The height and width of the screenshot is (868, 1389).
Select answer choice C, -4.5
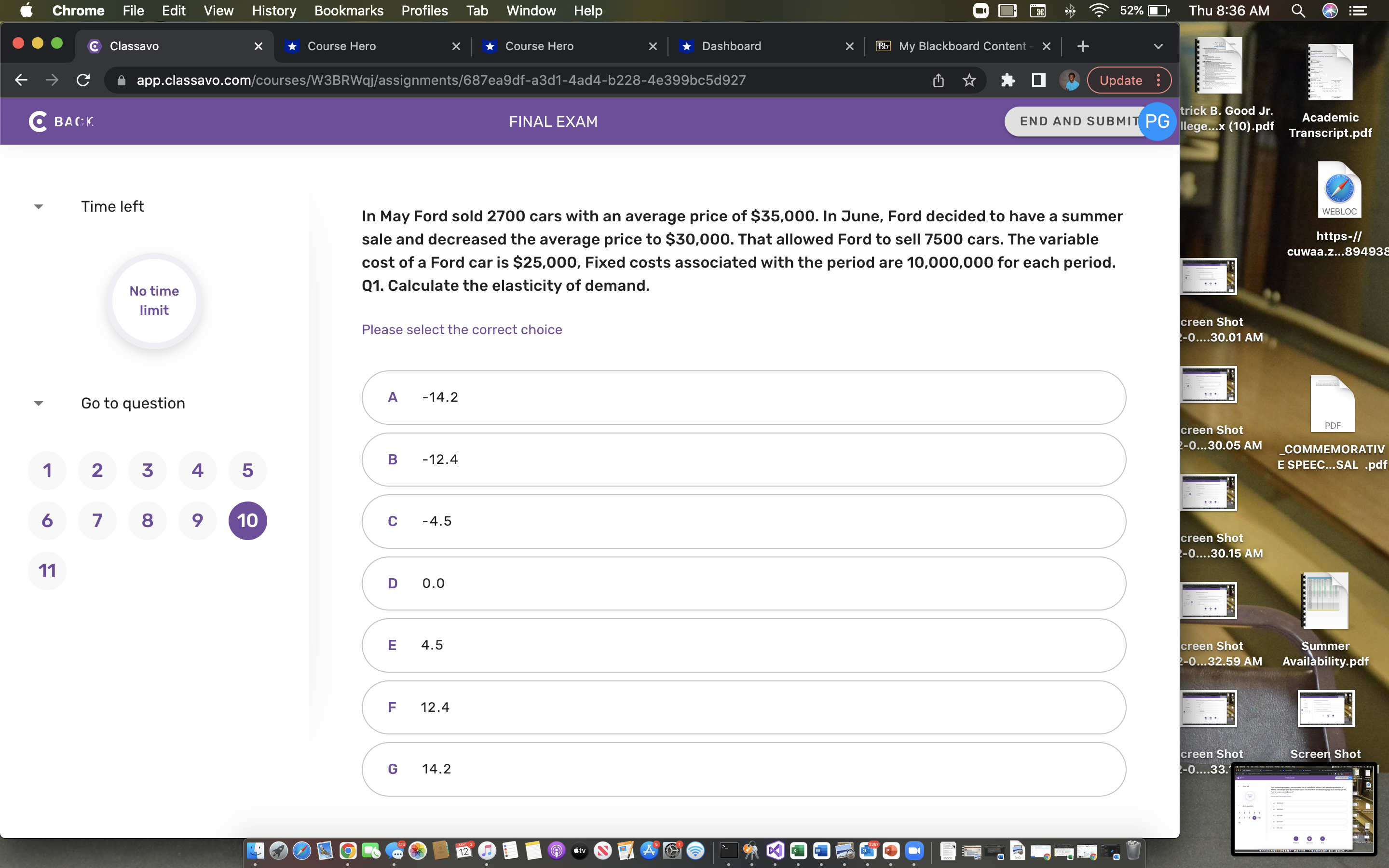[x=743, y=521]
